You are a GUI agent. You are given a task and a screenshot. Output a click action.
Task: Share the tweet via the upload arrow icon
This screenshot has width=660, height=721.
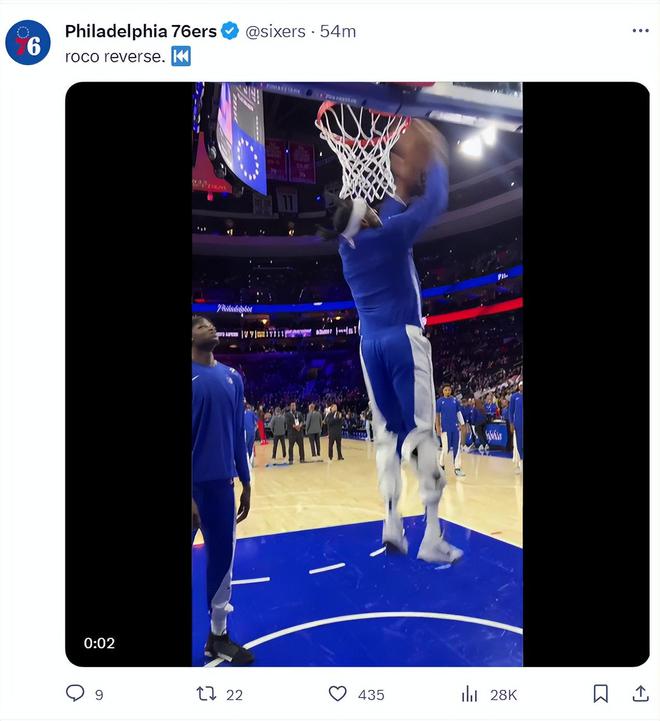(640, 693)
